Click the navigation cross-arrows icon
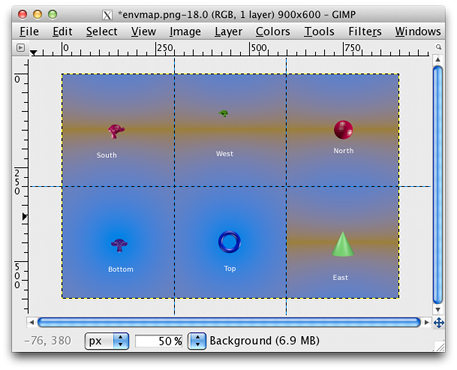The width and height of the screenshot is (457, 370). click(x=439, y=323)
